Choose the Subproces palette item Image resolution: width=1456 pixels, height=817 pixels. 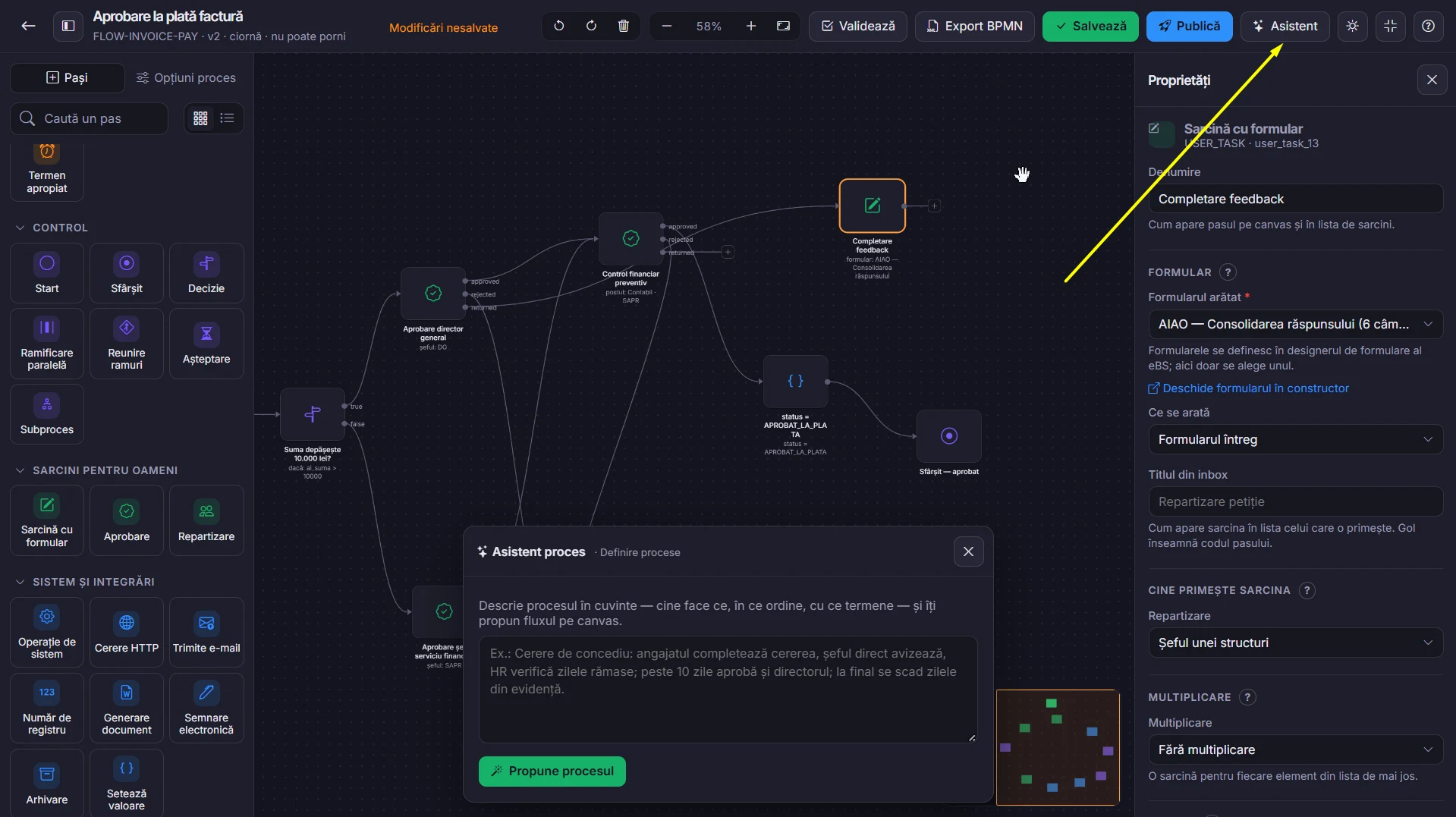(47, 414)
